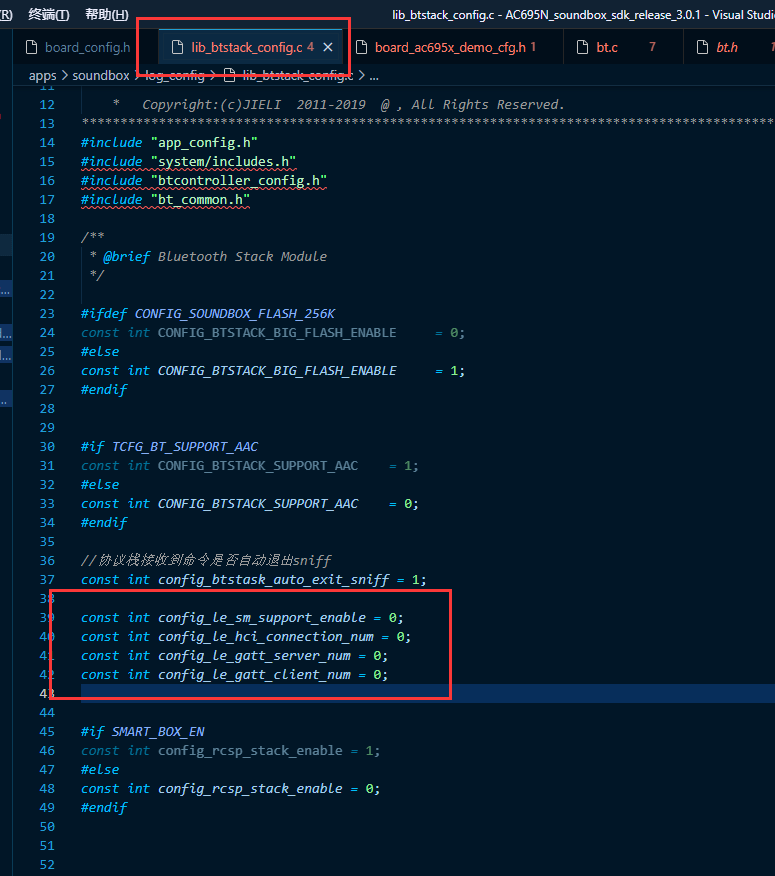
Task: Click line number 14 in gutter
Action: click(47, 142)
